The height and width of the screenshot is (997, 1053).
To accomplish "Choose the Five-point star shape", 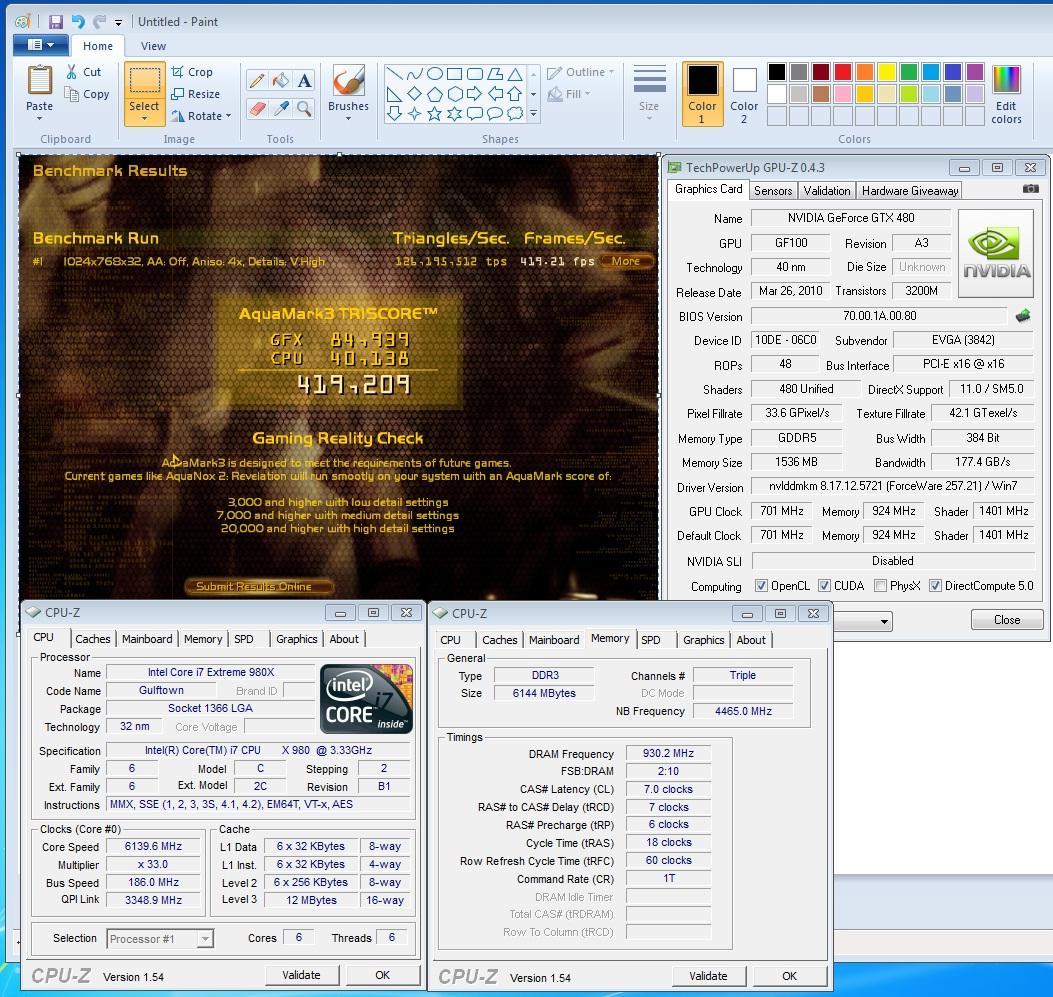I will pyautogui.click(x=434, y=113).
